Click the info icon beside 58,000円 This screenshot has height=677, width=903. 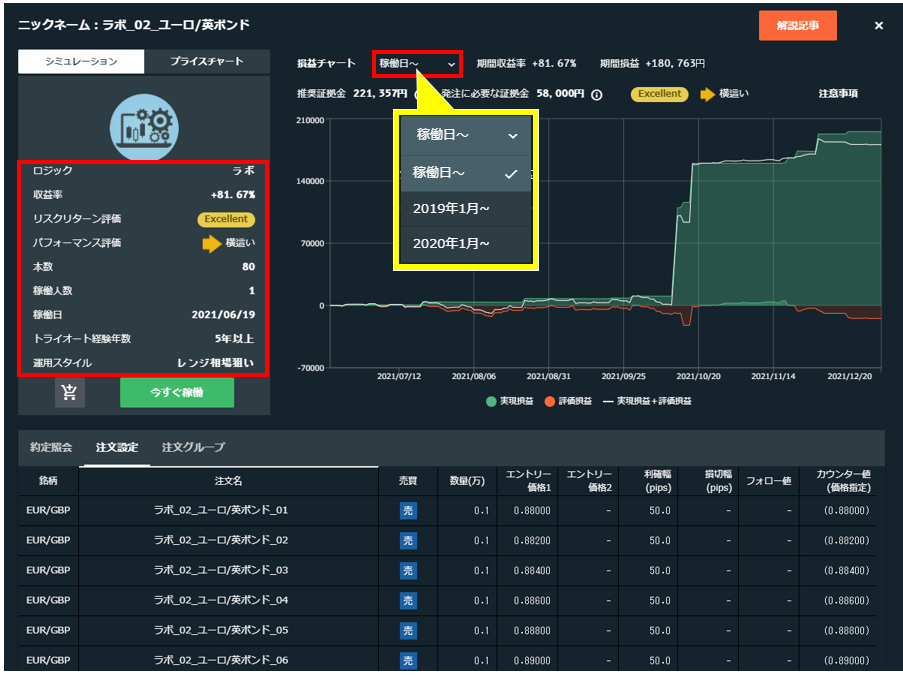597,95
